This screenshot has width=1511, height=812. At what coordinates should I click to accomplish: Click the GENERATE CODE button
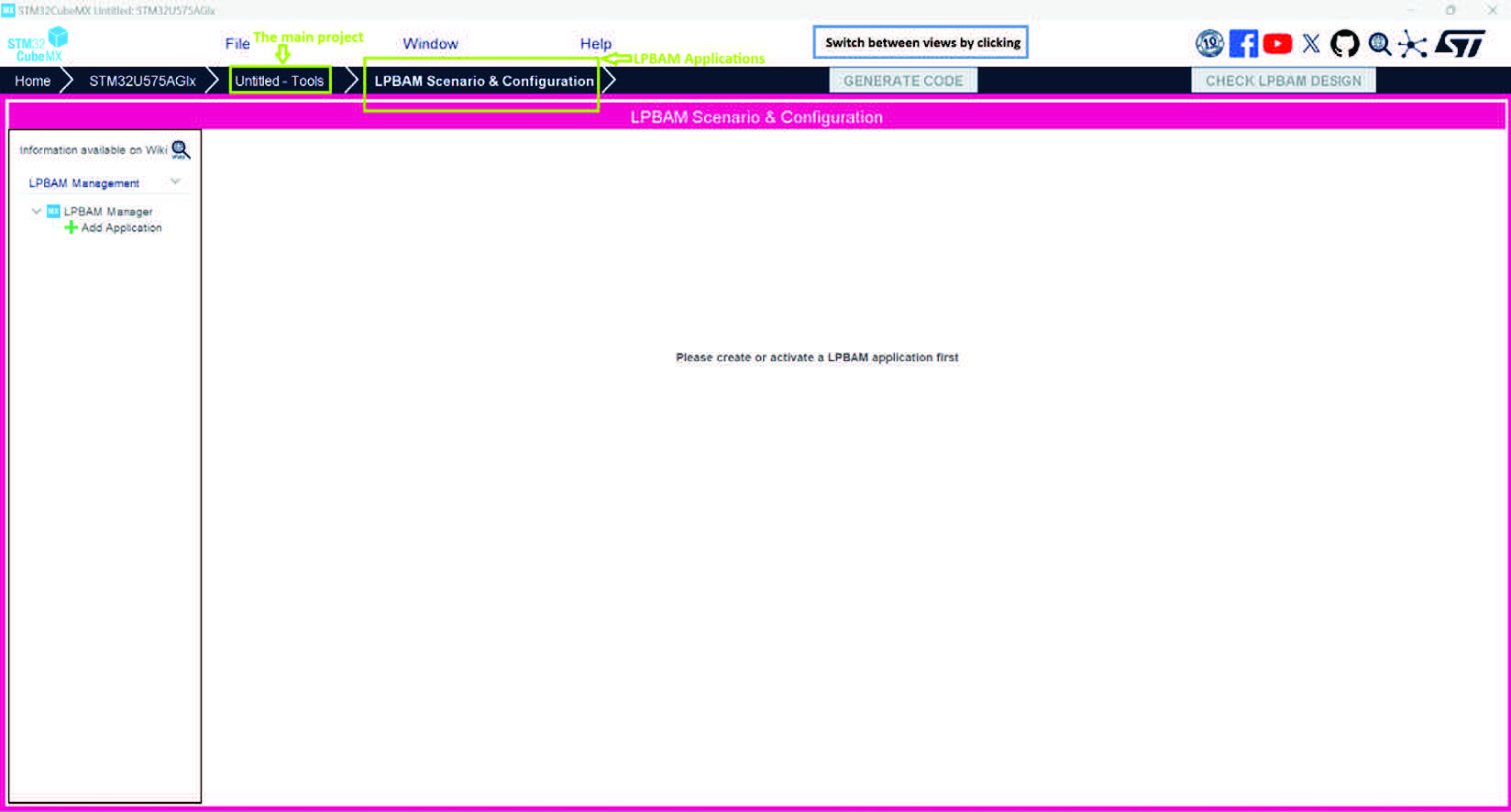pos(903,81)
